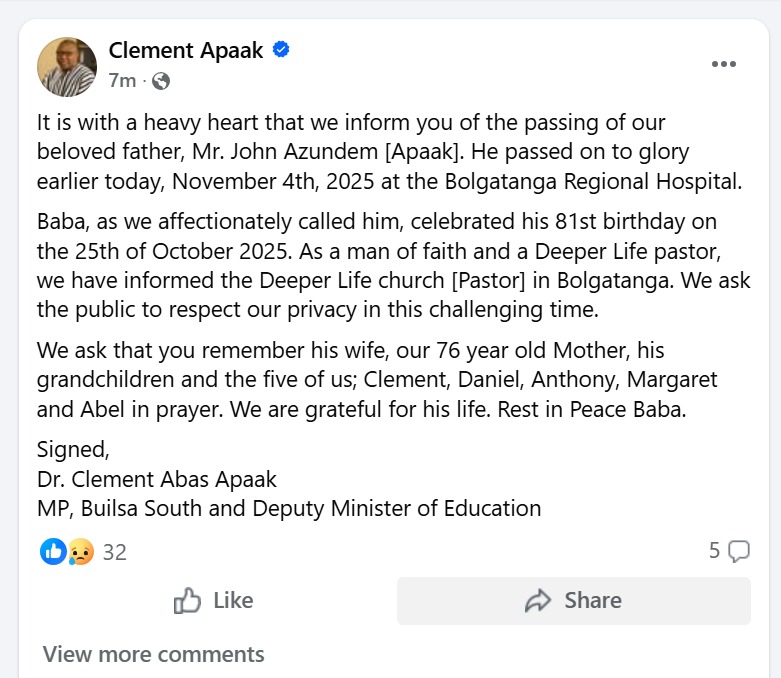Open Clement Apaak's profile picture
Viewport: 781px width, 678px height.
coord(67,66)
